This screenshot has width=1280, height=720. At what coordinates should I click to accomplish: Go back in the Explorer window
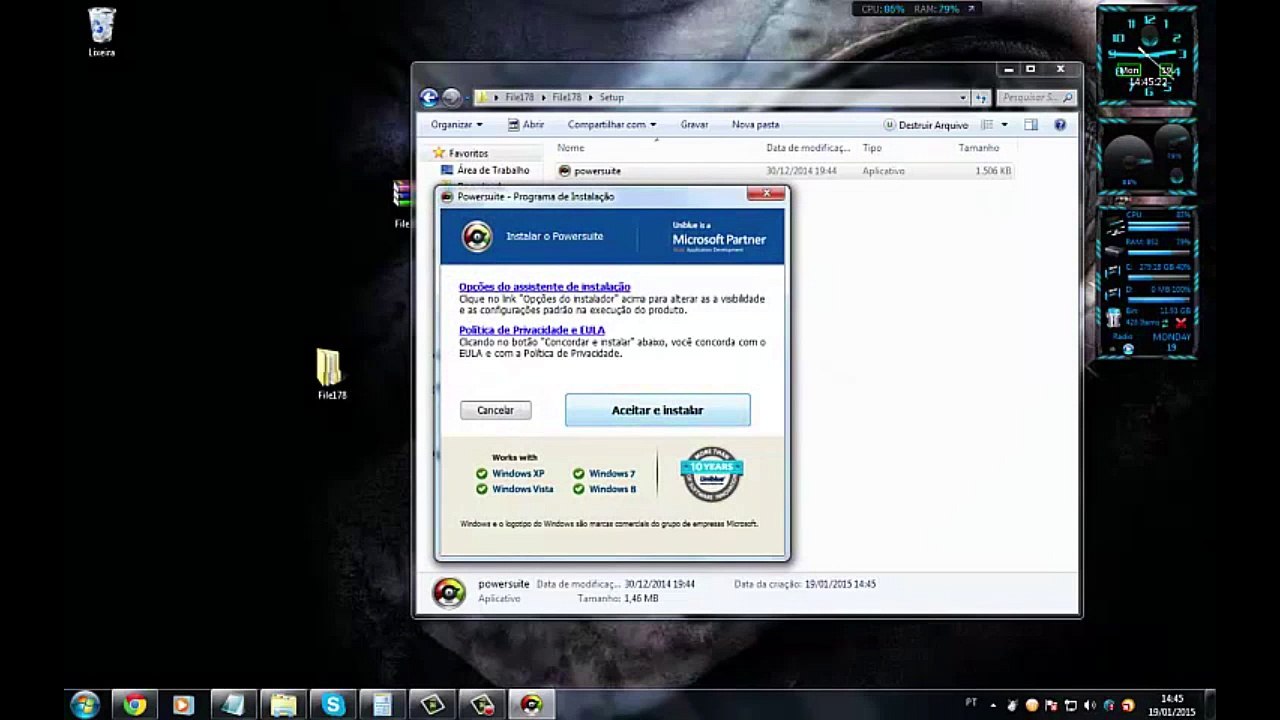pyautogui.click(x=429, y=97)
